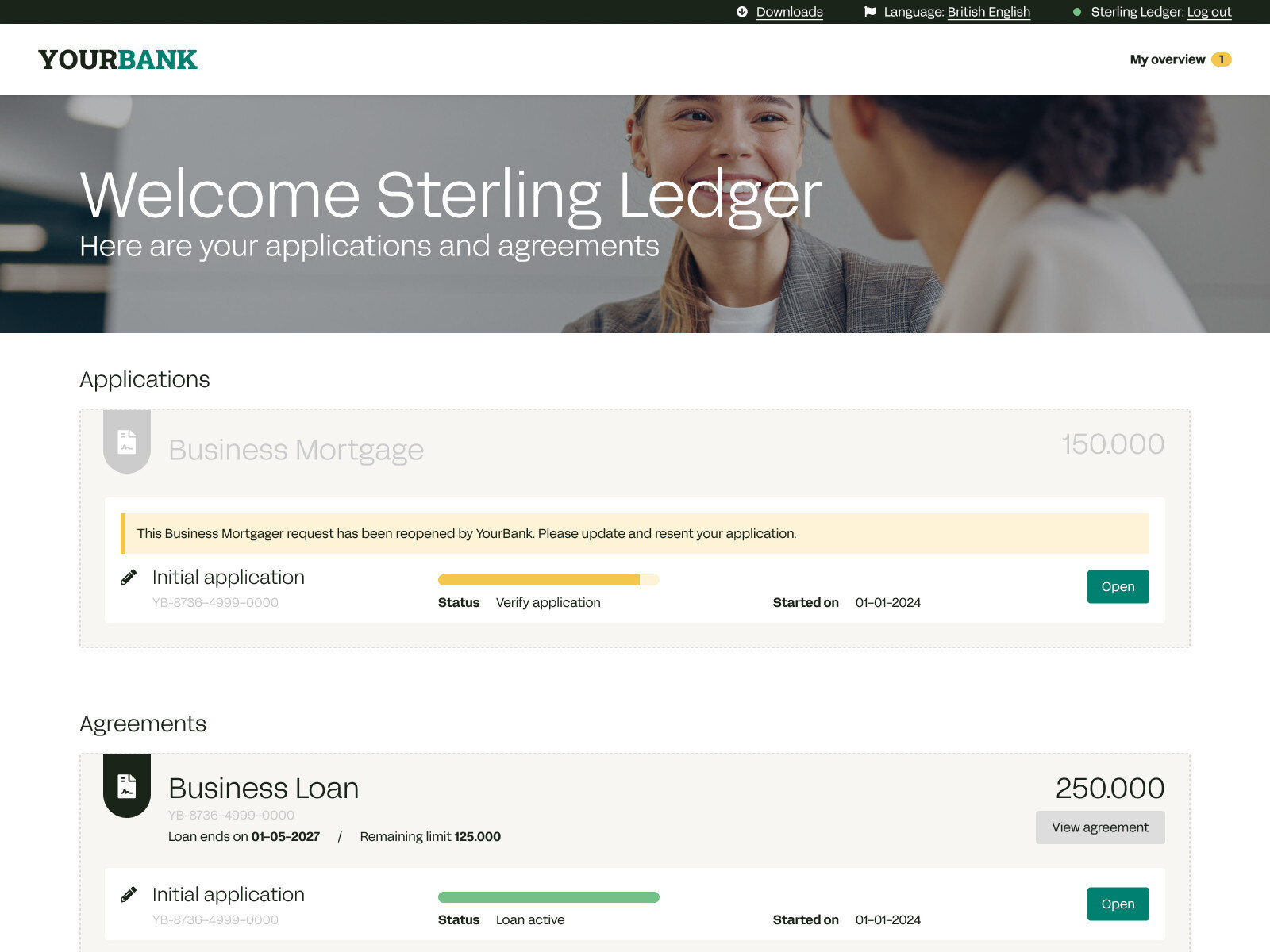Viewport: 1270px width, 952px height.
Task: Open the Business Mortgage initial application
Action: tap(1118, 587)
